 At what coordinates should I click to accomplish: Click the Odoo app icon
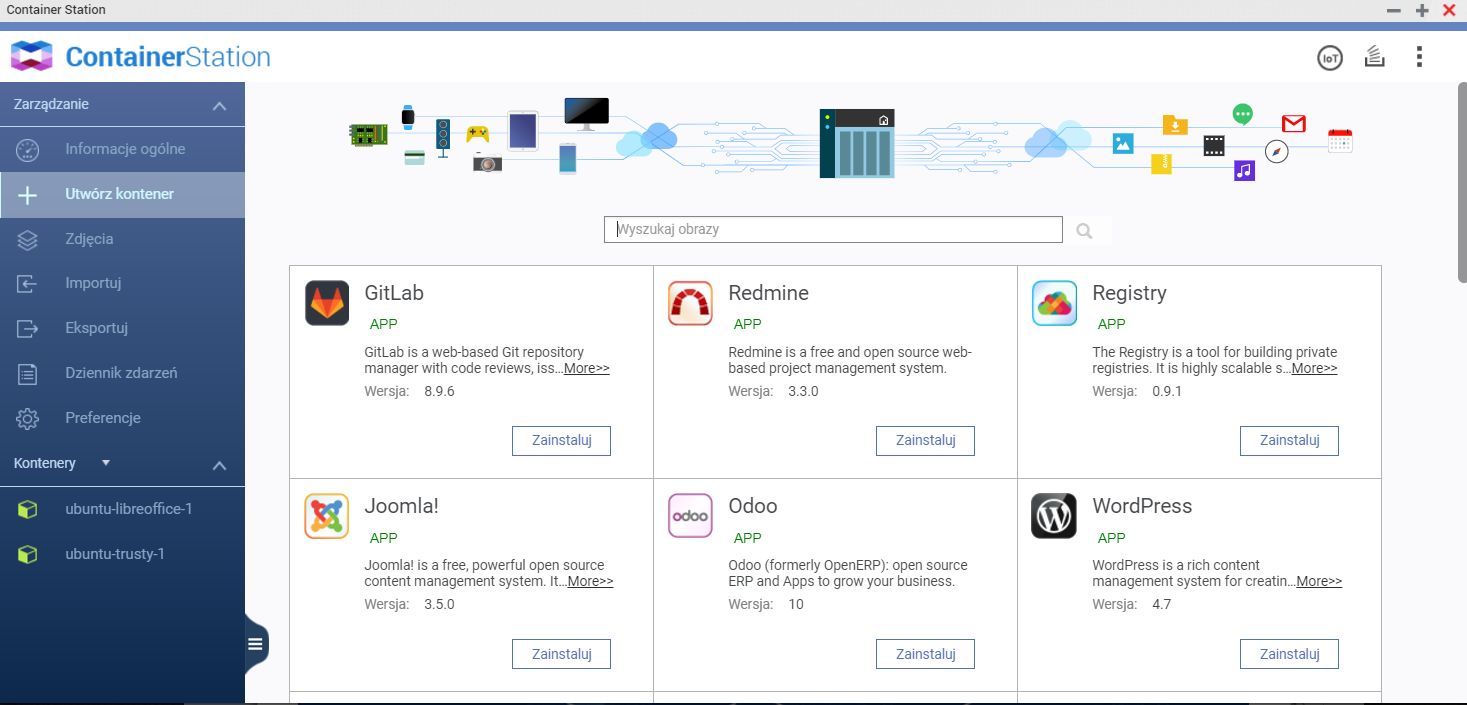coord(691,516)
